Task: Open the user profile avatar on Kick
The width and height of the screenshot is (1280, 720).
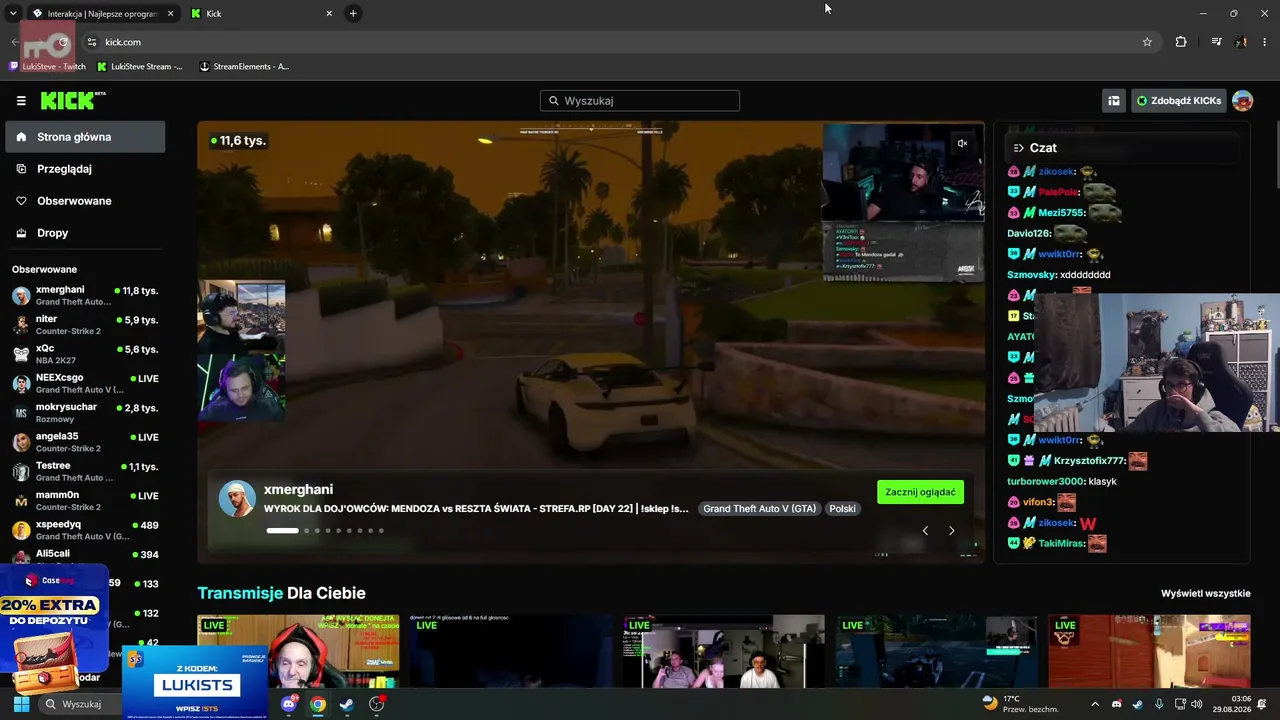Action: [1242, 101]
